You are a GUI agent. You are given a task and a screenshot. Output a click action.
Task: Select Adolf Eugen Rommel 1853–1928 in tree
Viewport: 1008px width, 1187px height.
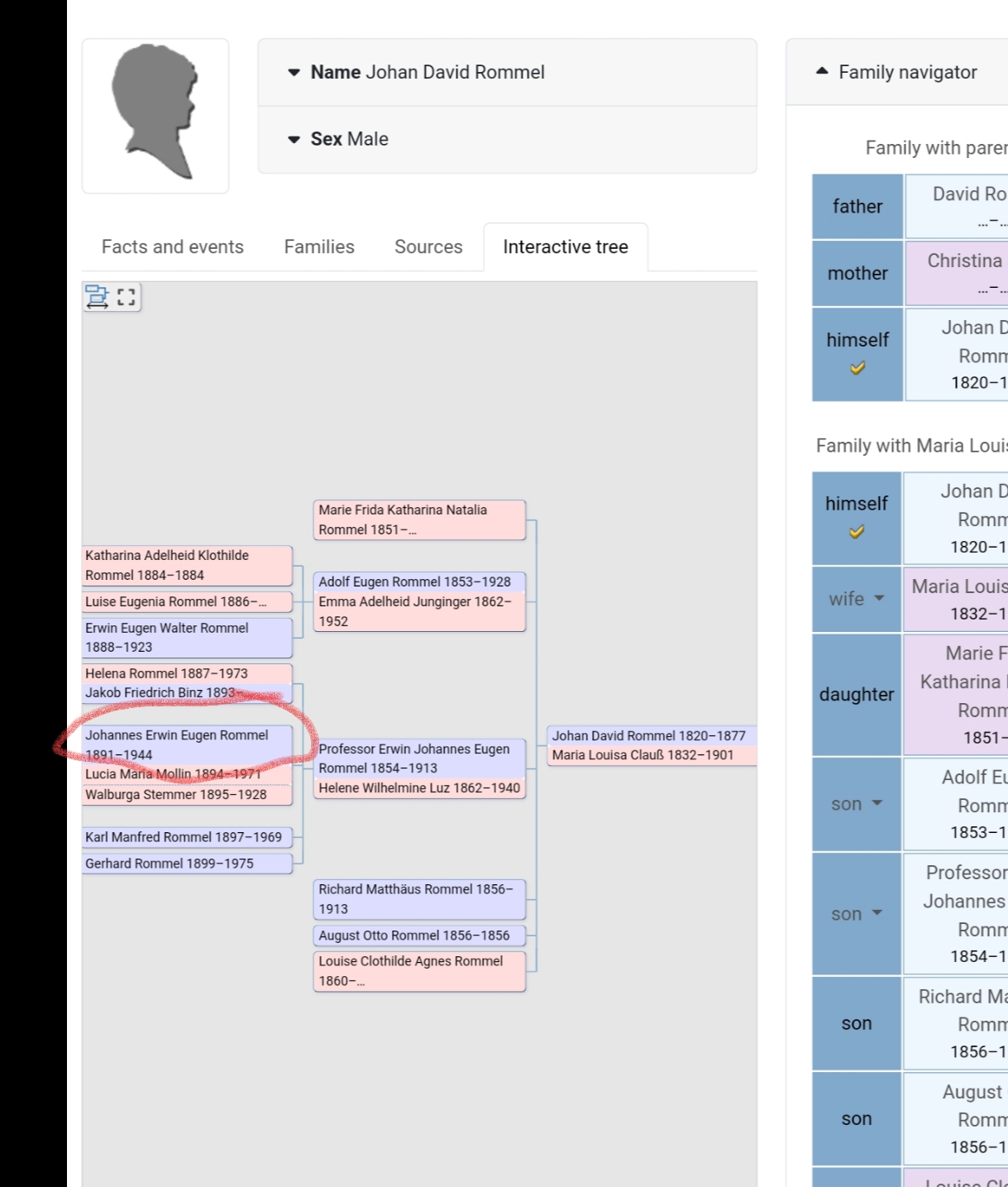coord(419,582)
